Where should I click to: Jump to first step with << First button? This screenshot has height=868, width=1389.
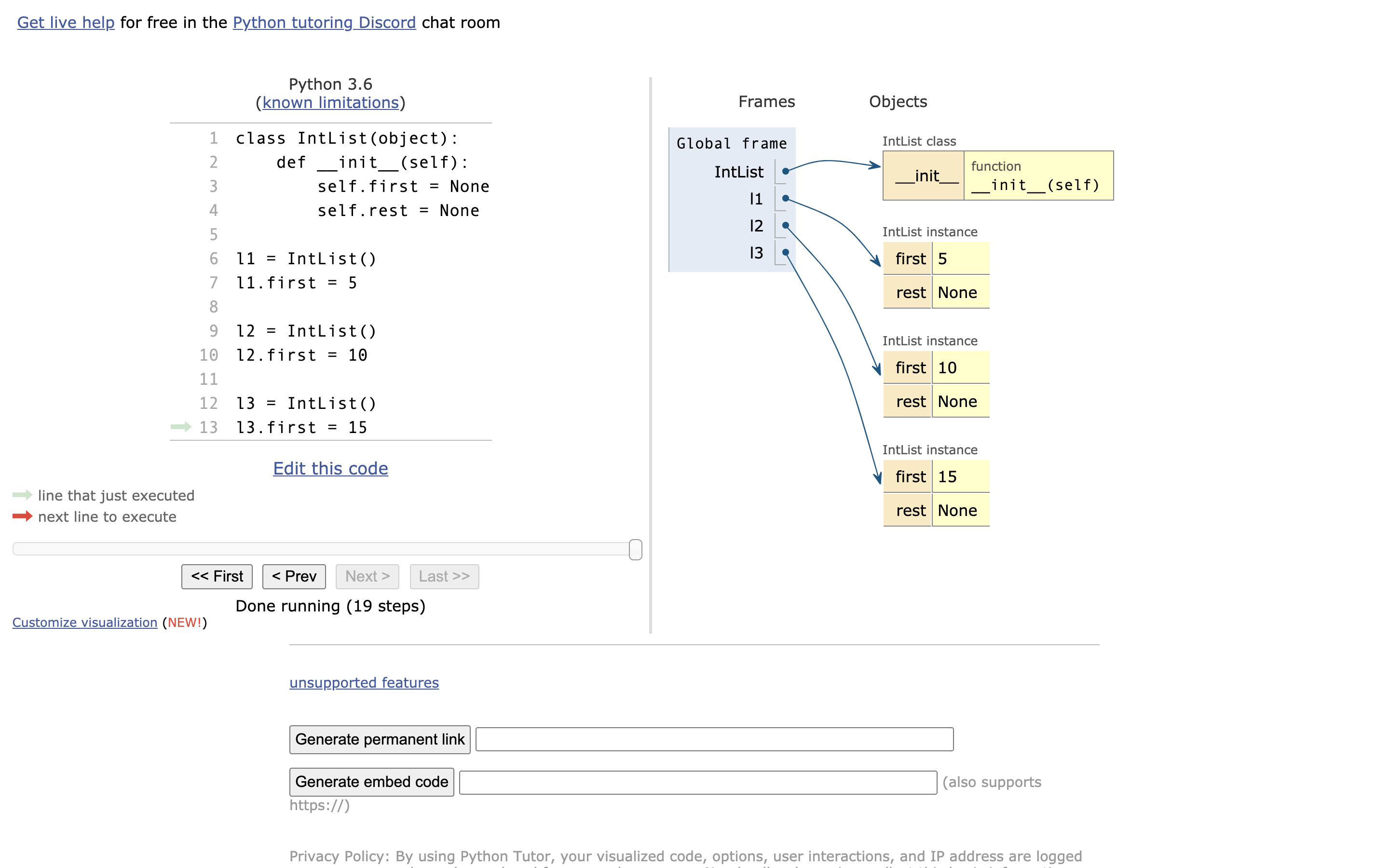(x=217, y=576)
